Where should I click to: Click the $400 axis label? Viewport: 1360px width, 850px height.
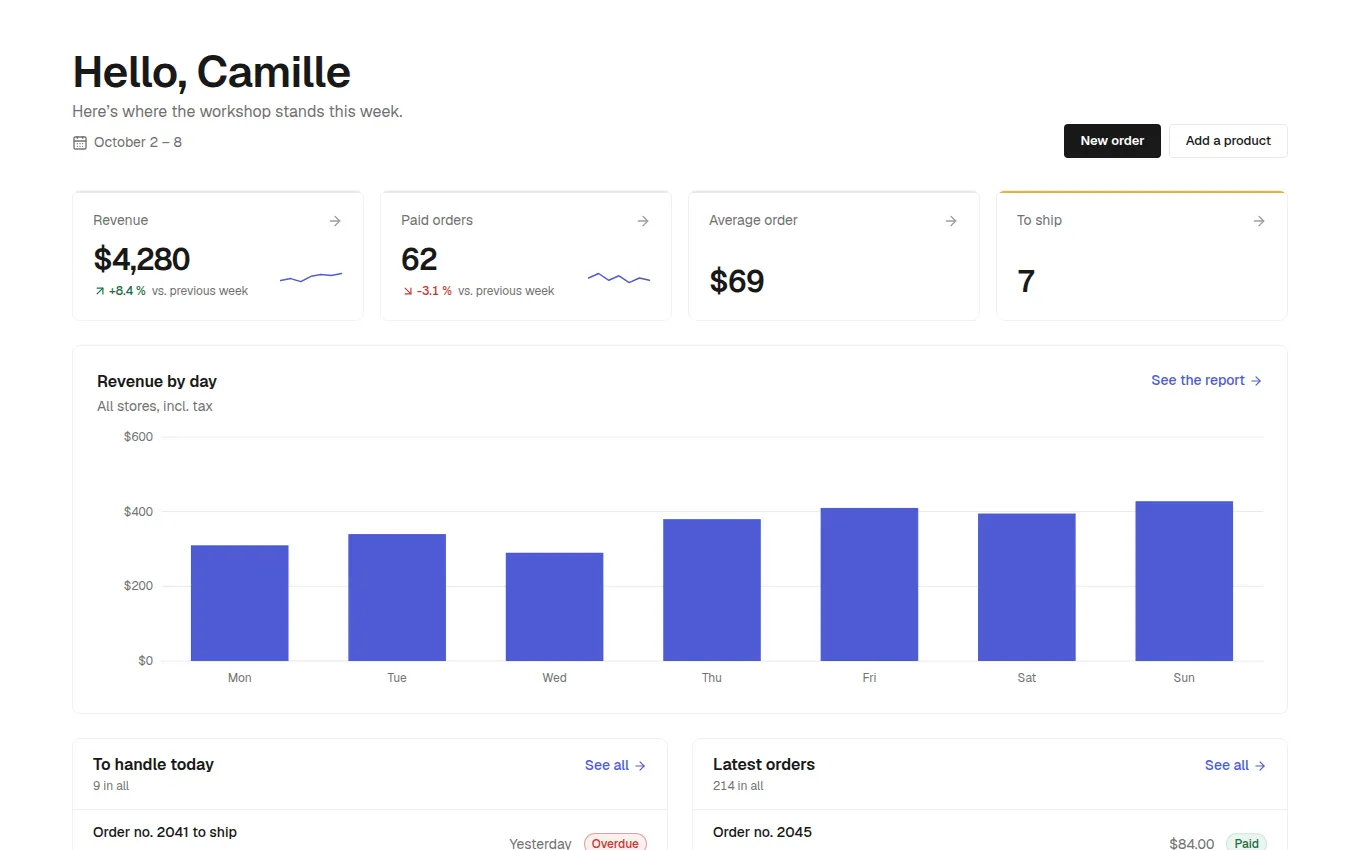(138, 512)
